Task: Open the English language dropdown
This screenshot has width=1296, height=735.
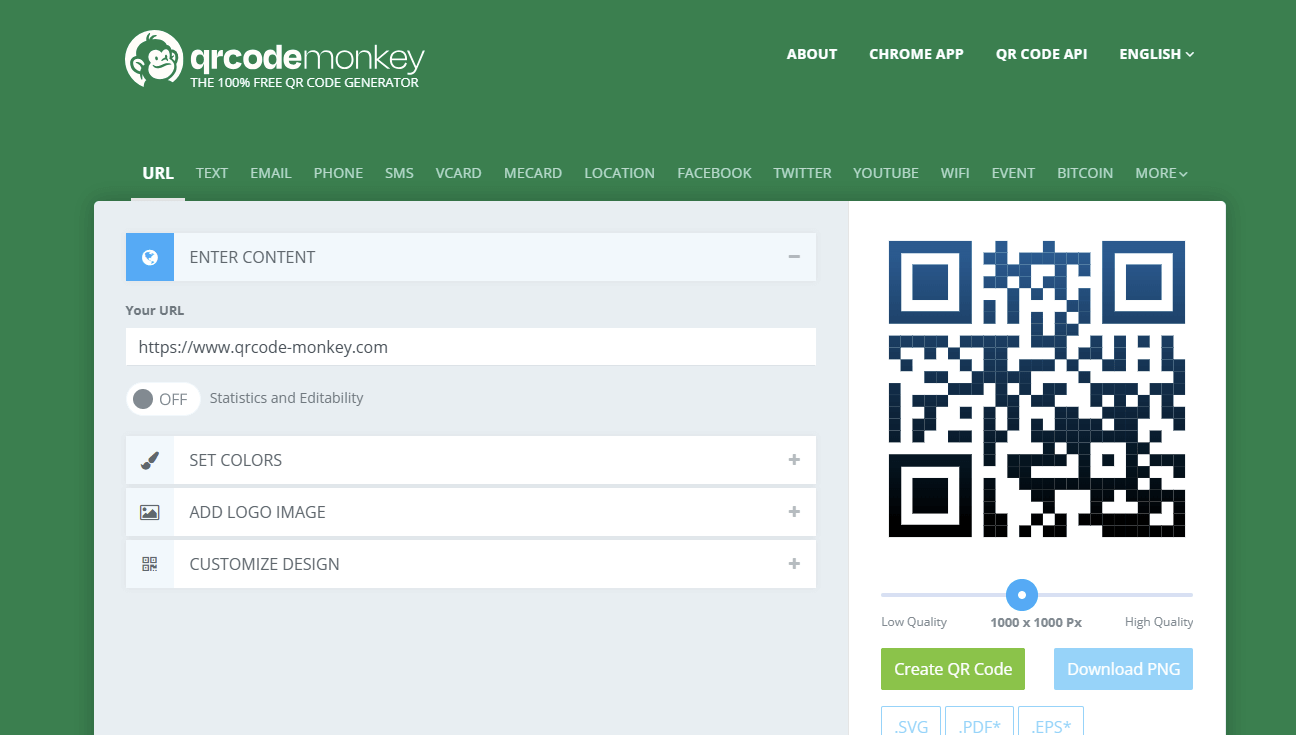Action: (1157, 54)
